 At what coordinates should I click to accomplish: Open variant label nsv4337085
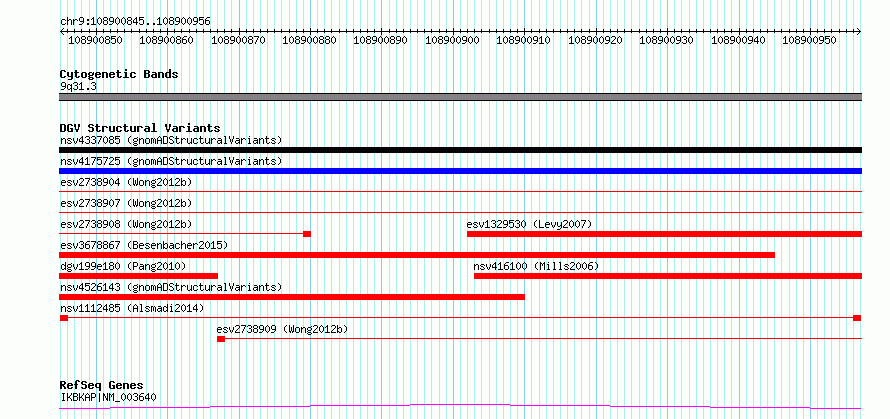[171, 140]
